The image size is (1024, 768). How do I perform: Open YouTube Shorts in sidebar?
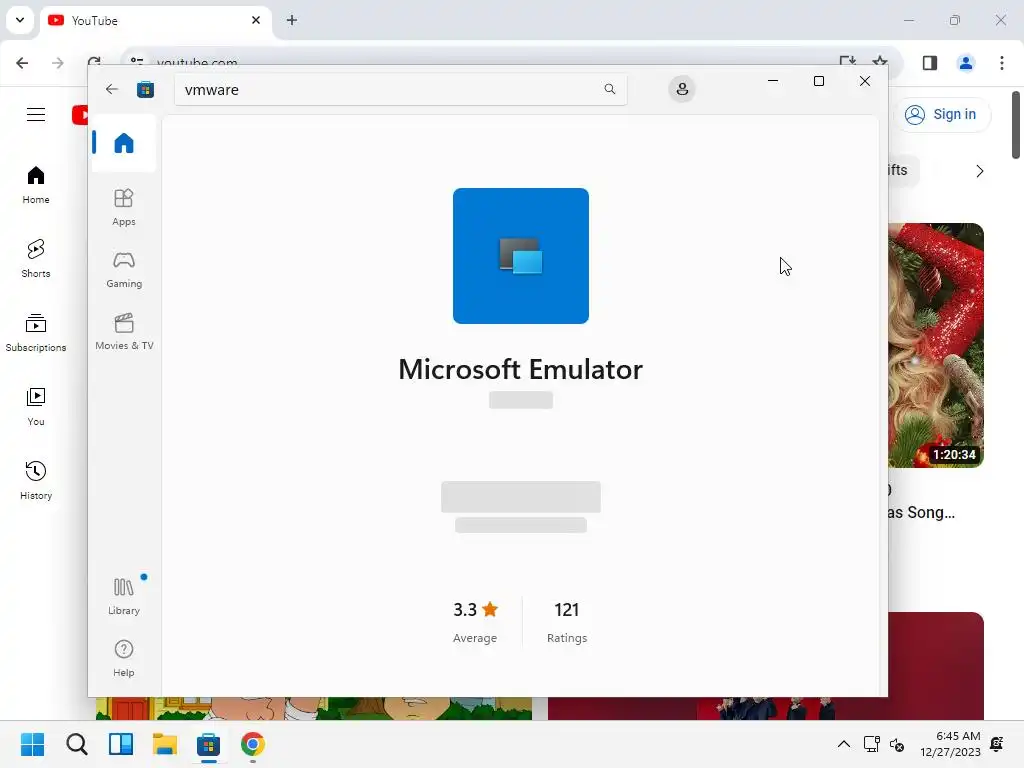point(36,259)
